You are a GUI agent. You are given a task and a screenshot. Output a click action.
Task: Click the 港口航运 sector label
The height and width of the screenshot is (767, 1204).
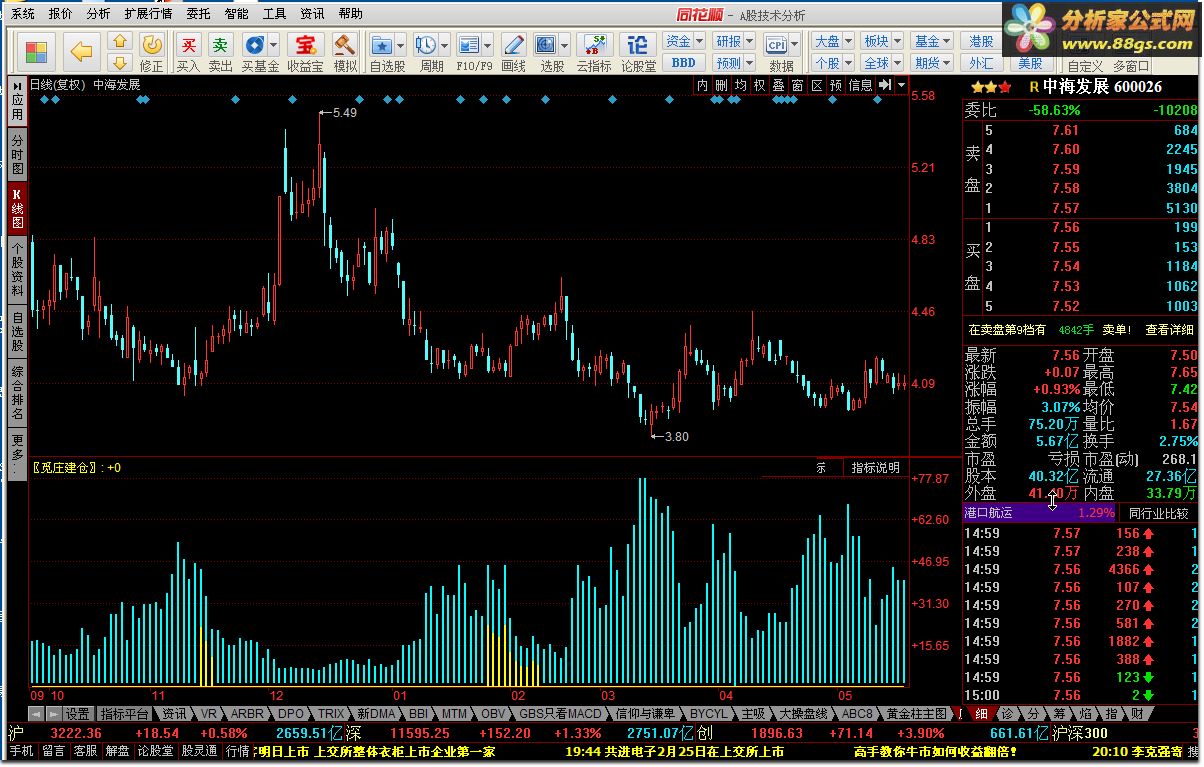(x=989, y=513)
